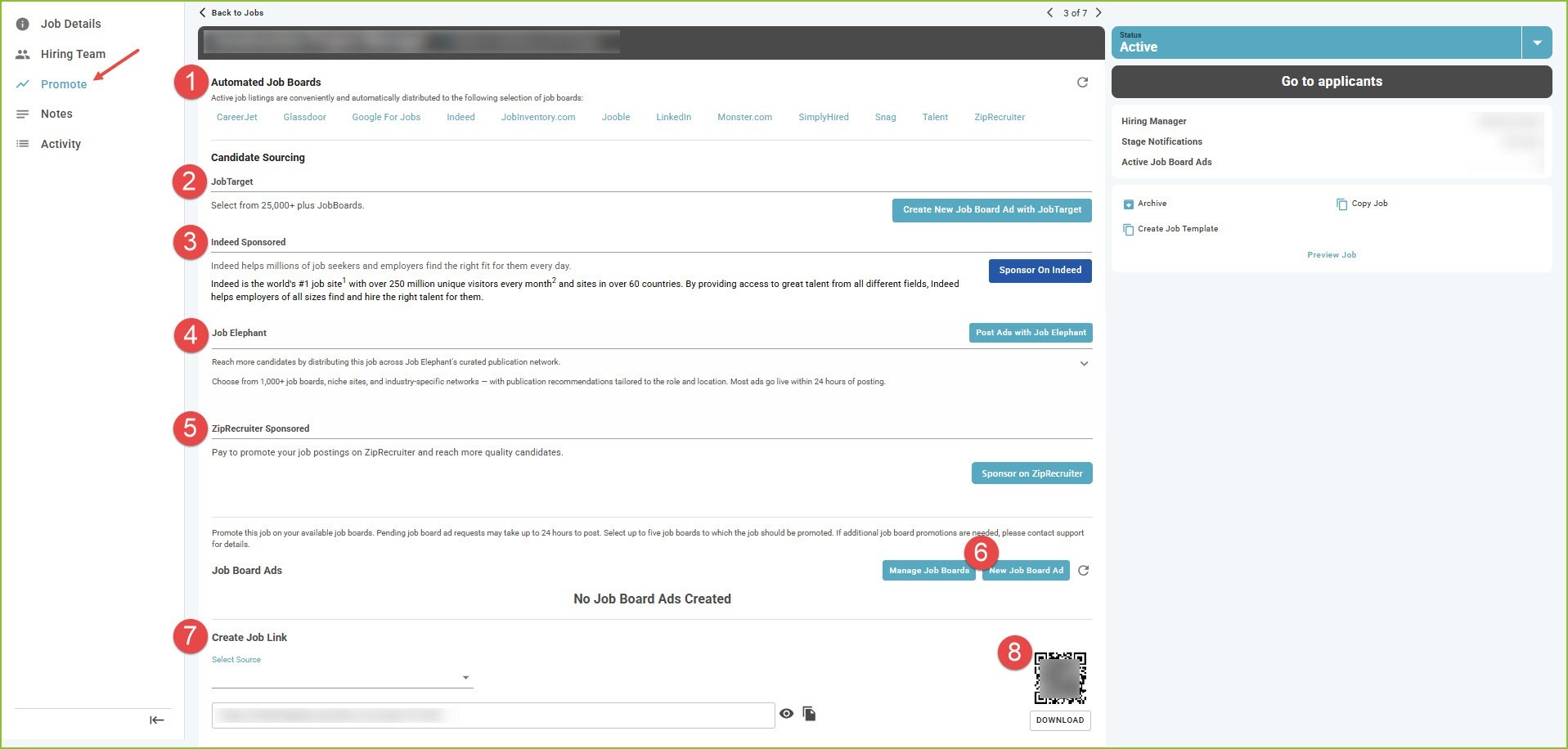Open the Preview Job link
This screenshot has width=1568, height=749.
click(x=1331, y=255)
